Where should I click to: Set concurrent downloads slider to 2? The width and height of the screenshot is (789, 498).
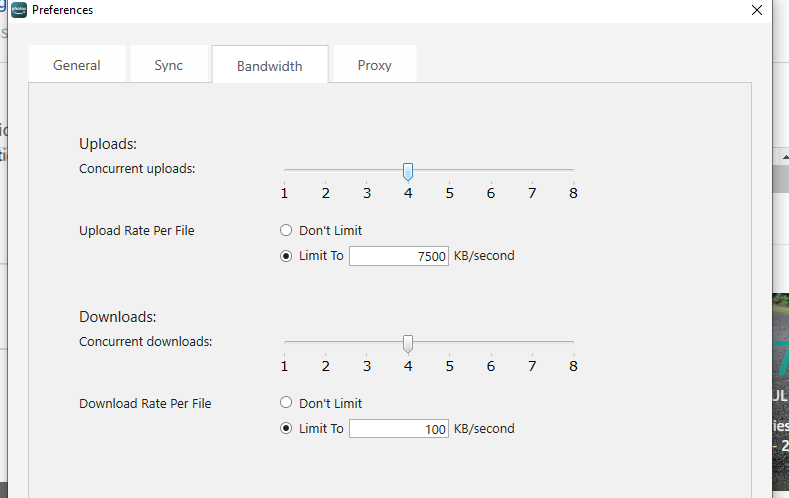(326, 343)
